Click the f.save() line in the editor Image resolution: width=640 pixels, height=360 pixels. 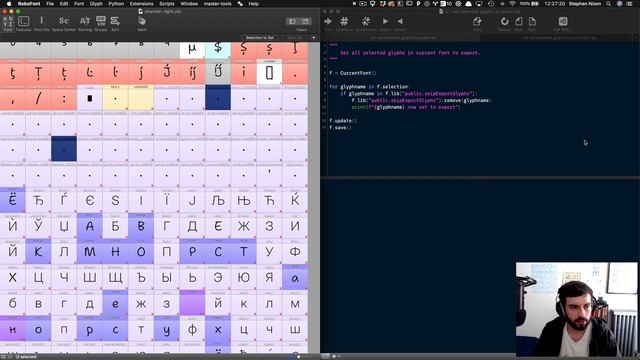pos(340,128)
